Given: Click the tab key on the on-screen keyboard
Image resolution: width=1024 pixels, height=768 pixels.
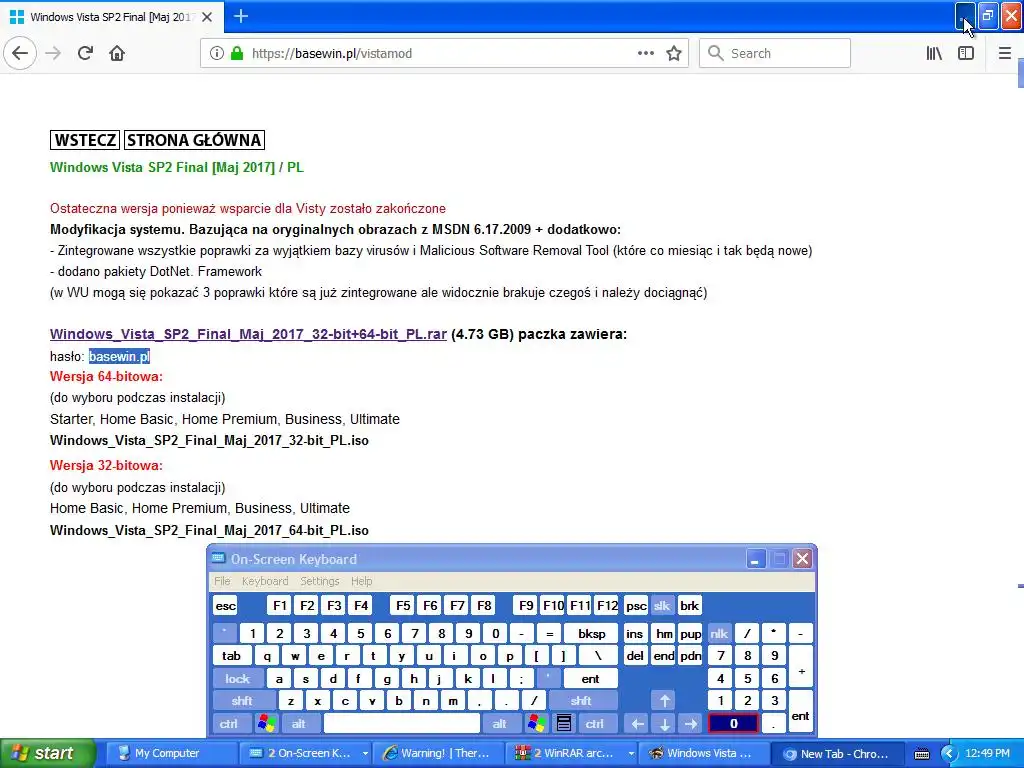Looking at the screenshot, I should tap(231, 656).
